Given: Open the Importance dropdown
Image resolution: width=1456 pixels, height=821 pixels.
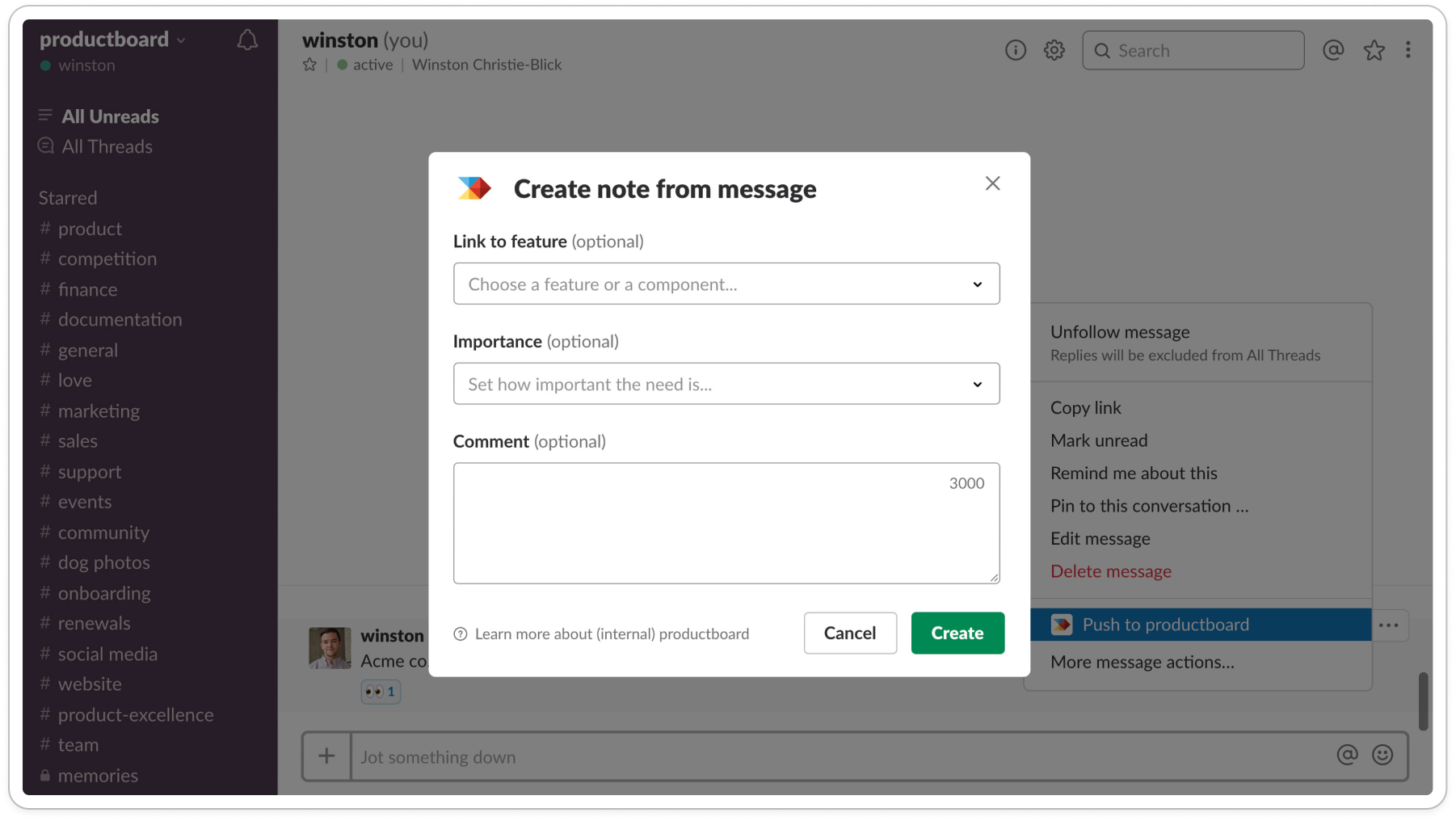Looking at the screenshot, I should point(726,384).
